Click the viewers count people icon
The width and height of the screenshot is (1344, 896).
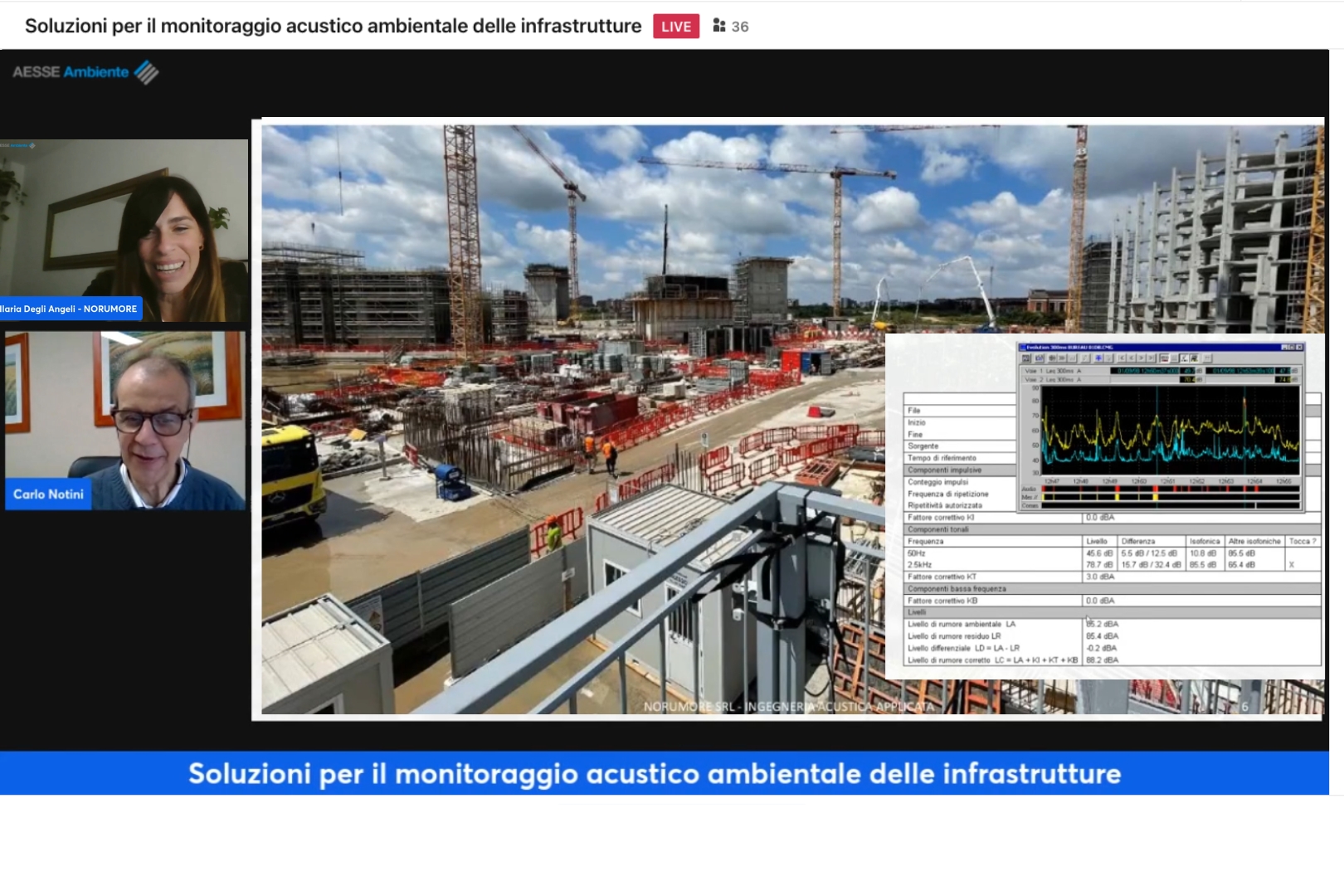tap(719, 26)
